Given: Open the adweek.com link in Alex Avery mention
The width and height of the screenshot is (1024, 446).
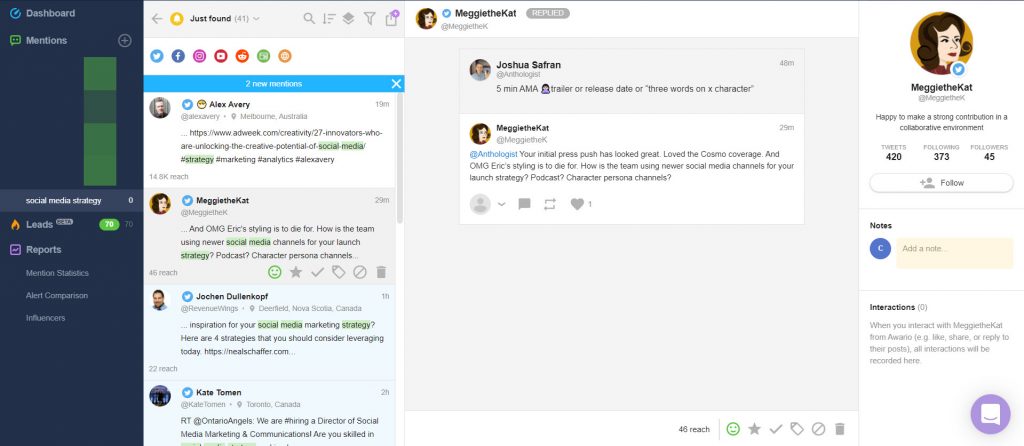Looking at the screenshot, I should (x=281, y=140).
